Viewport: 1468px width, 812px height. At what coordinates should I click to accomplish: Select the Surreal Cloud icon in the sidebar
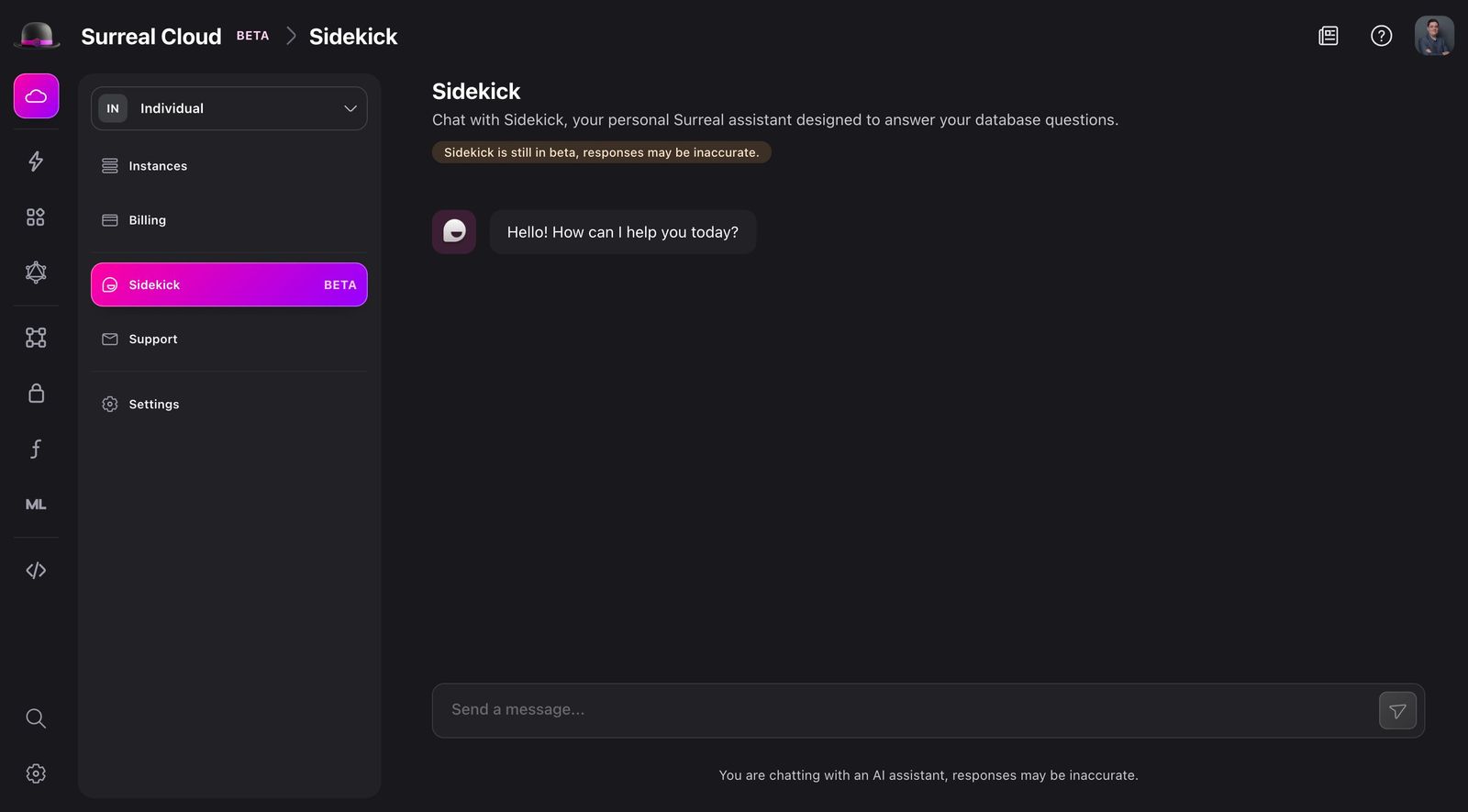36,95
